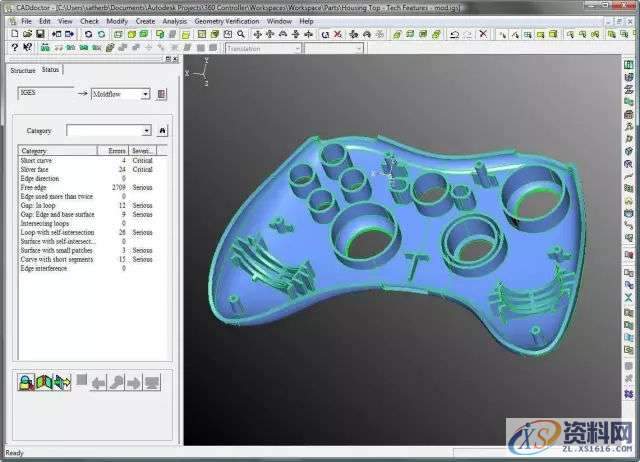Select the Sliver face error row

click(x=37, y=168)
